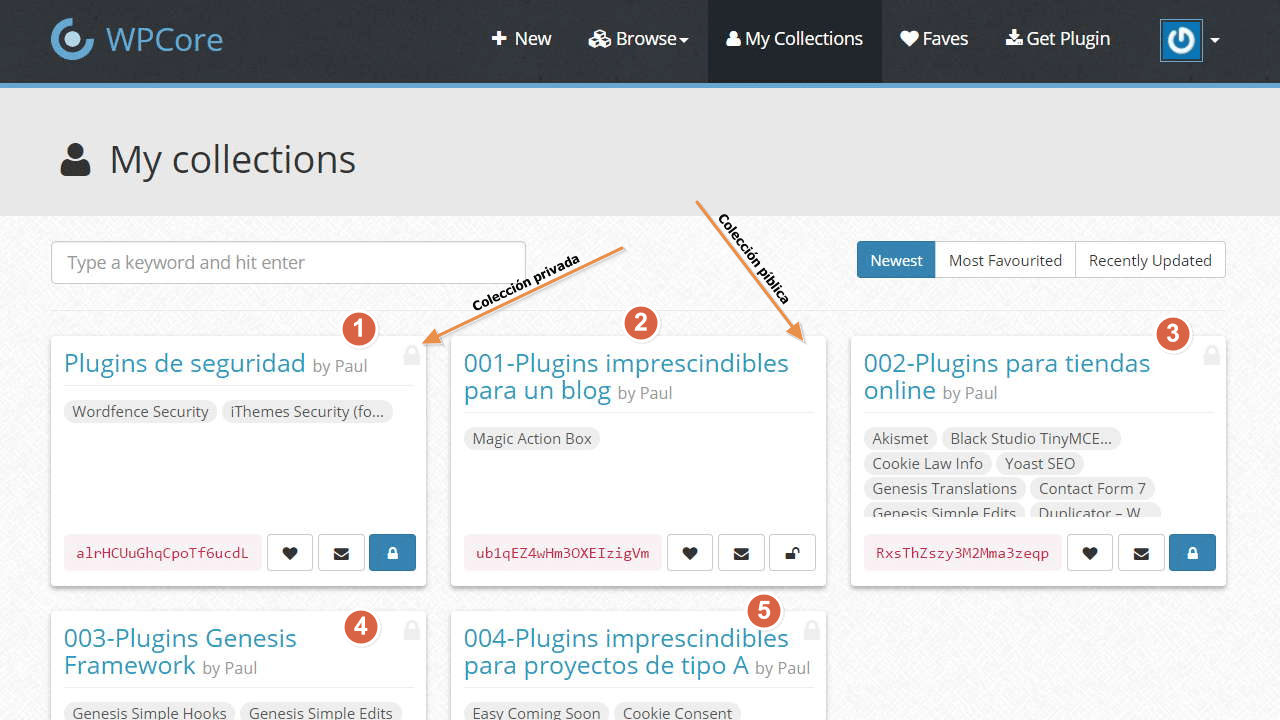Open 003-Plugins Genesis Framework collection
The height and width of the screenshot is (720, 1280).
tap(180, 651)
